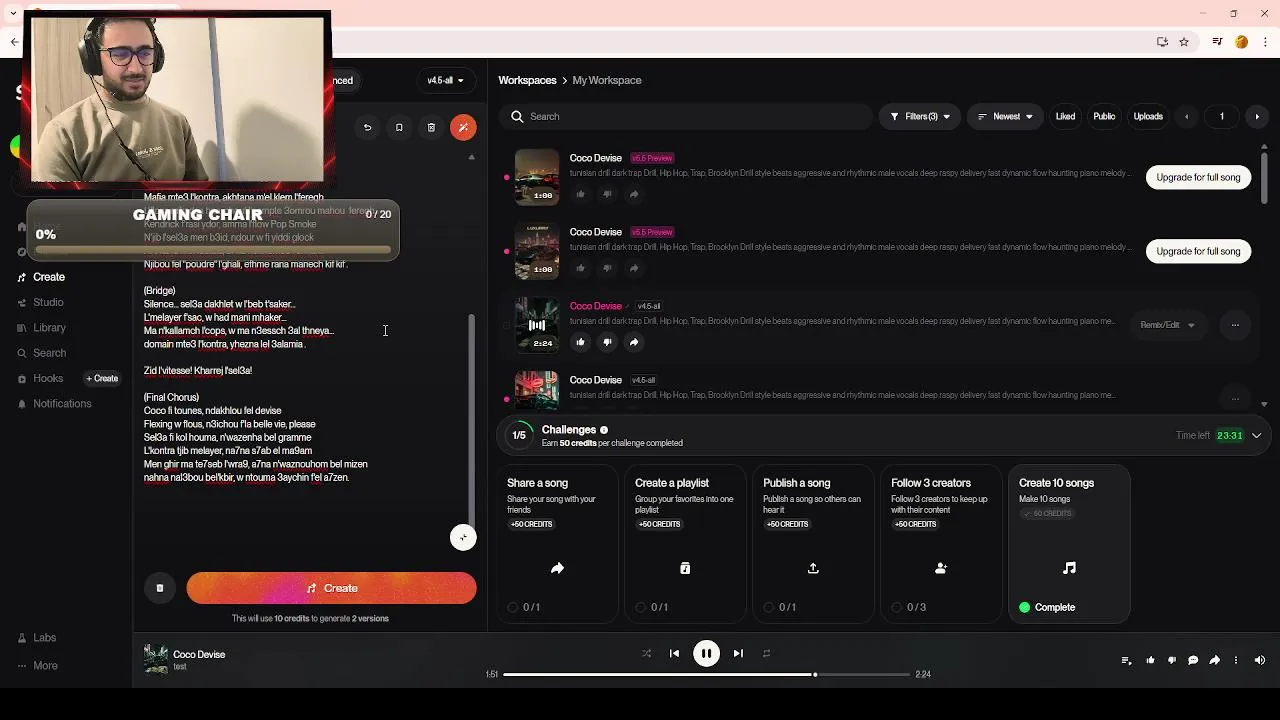Skip to next track in player
The width and height of the screenshot is (1280, 720).
tap(738, 653)
